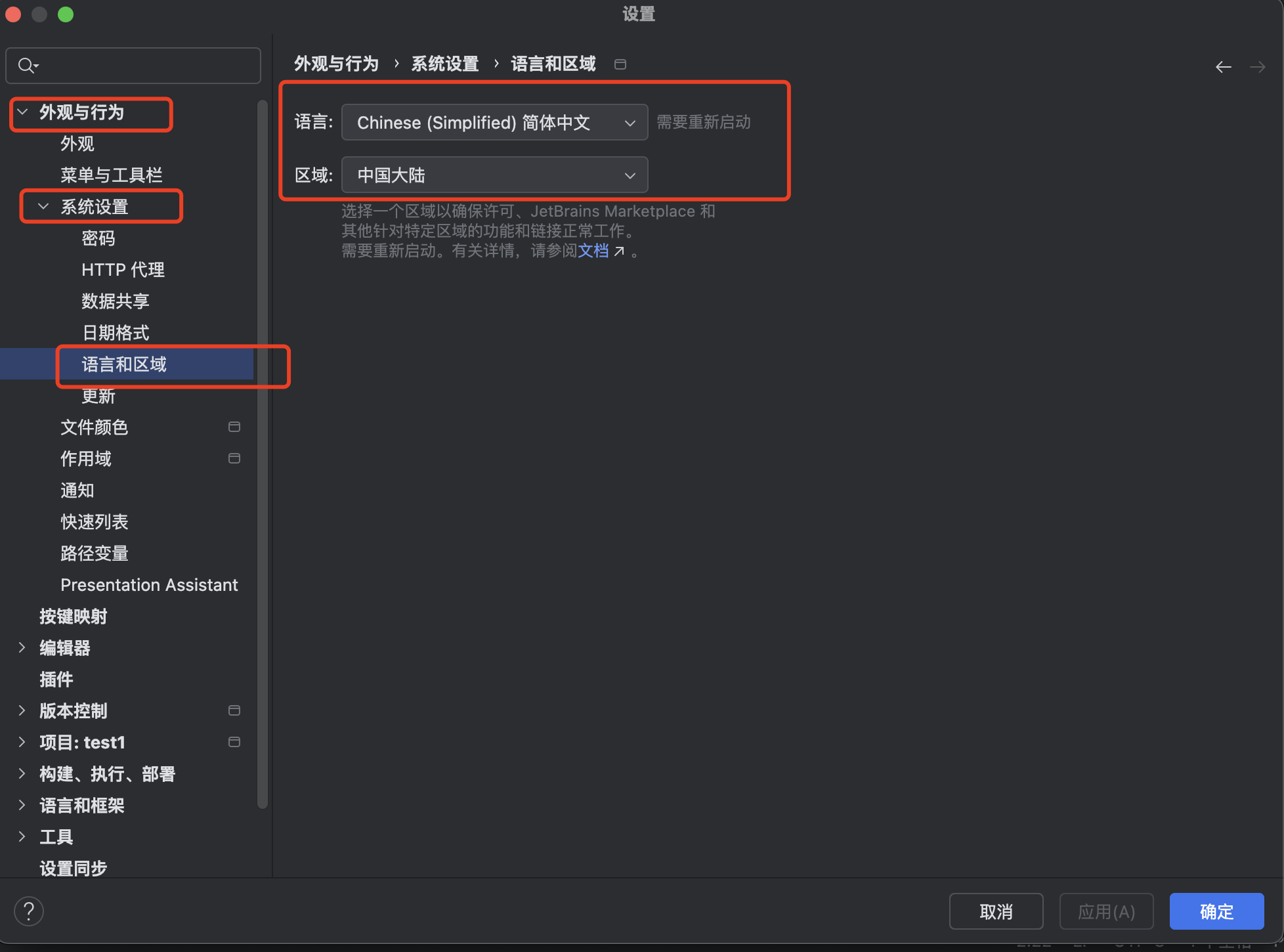Click project-level icon beside 作用域
The height and width of the screenshot is (952, 1284).
(234, 458)
